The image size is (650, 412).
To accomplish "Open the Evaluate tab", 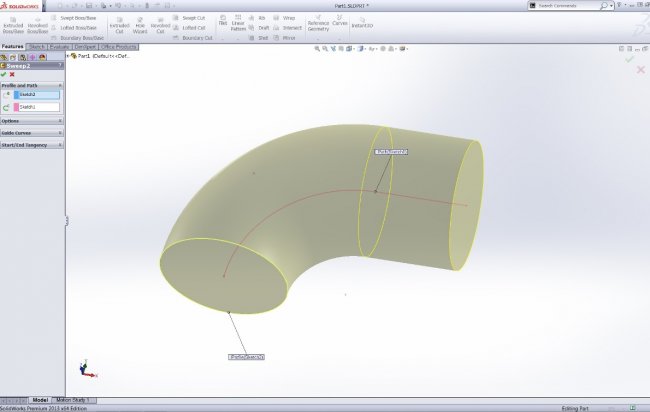I will (x=61, y=46).
